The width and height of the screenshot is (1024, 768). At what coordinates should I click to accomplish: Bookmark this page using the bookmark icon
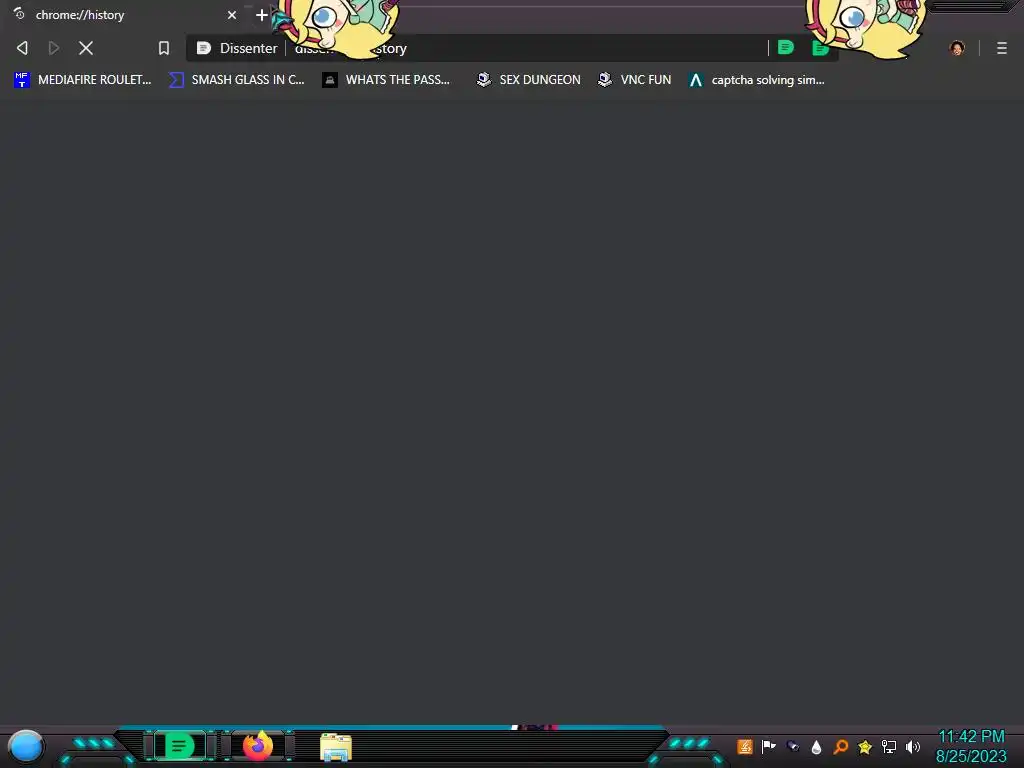click(164, 48)
